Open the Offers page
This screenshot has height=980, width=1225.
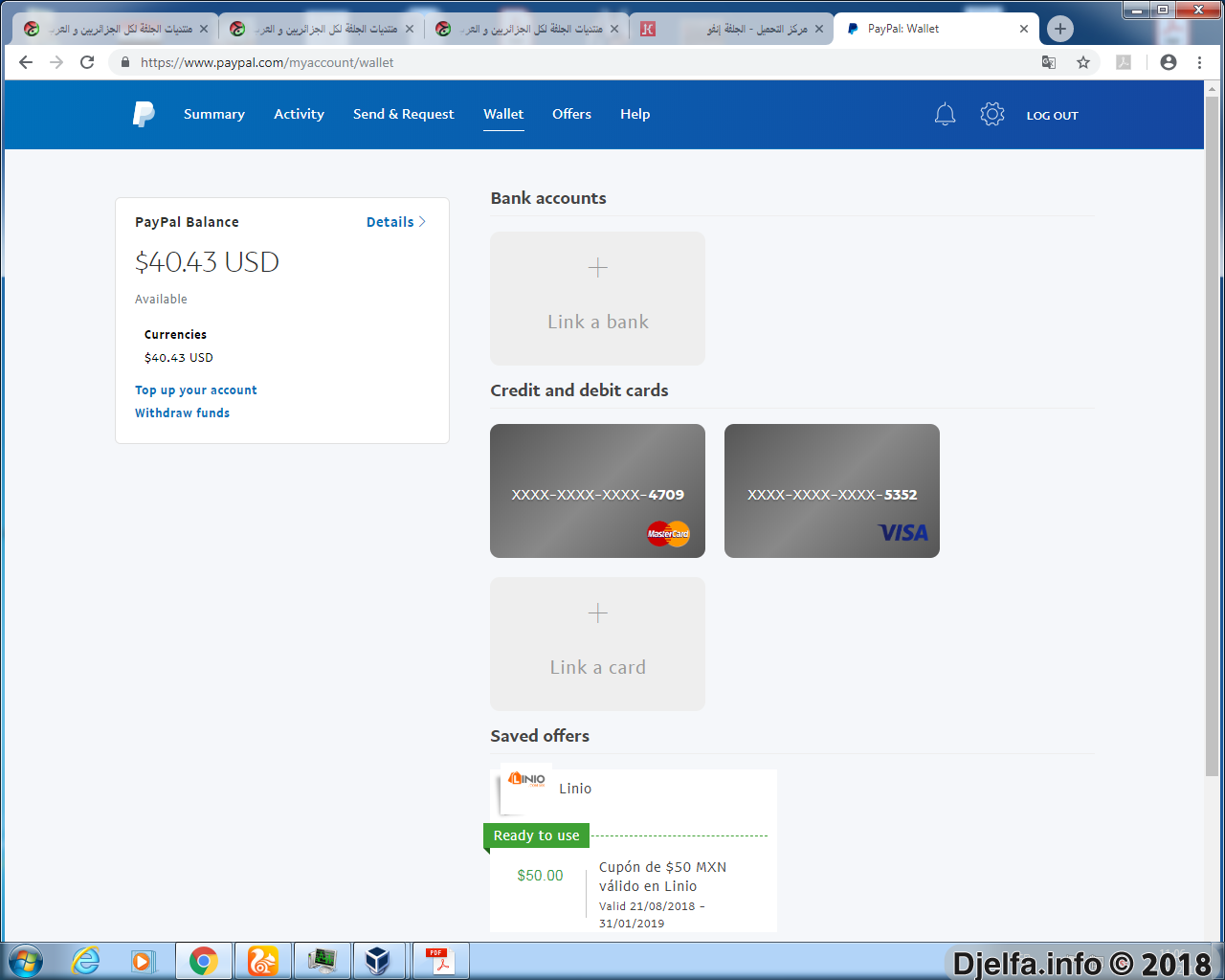(x=571, y=114)
